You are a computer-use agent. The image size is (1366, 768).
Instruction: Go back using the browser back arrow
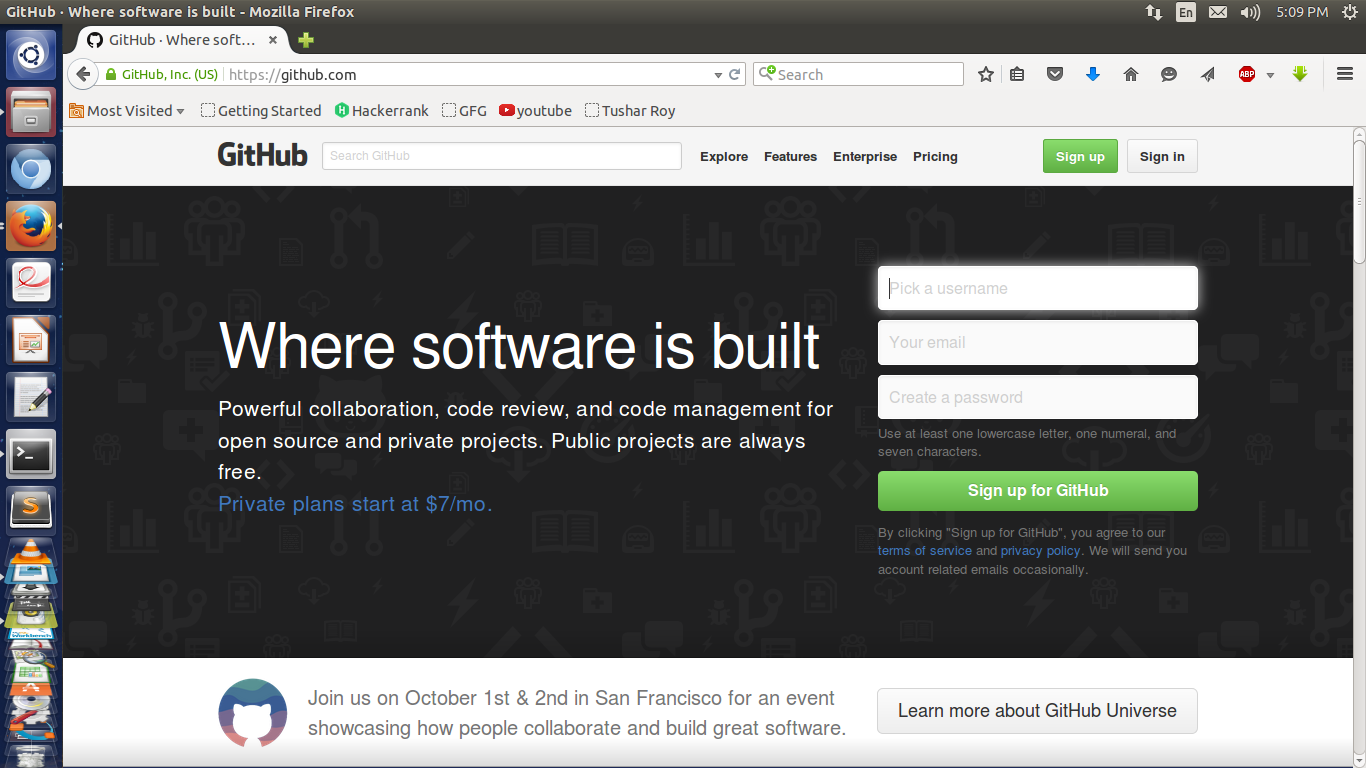83,74
